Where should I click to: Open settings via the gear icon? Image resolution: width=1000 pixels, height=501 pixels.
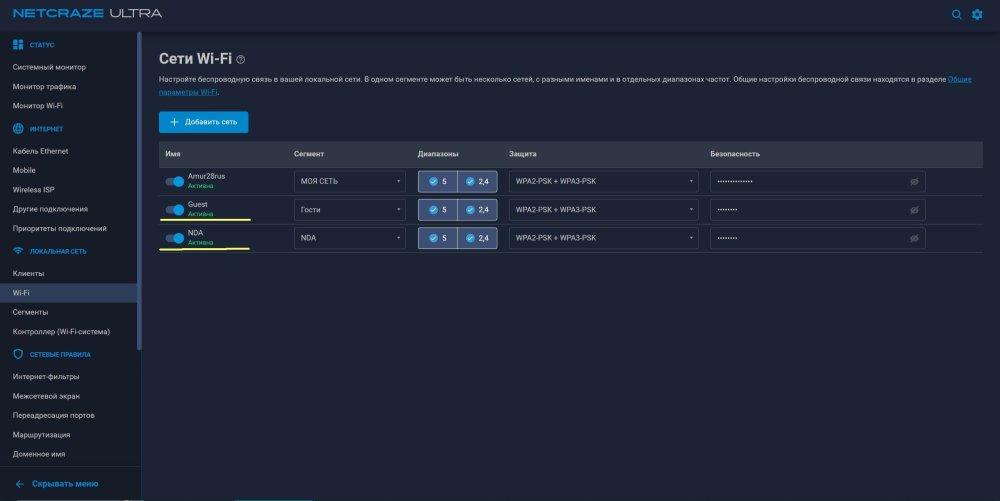(x=977, y=14)
